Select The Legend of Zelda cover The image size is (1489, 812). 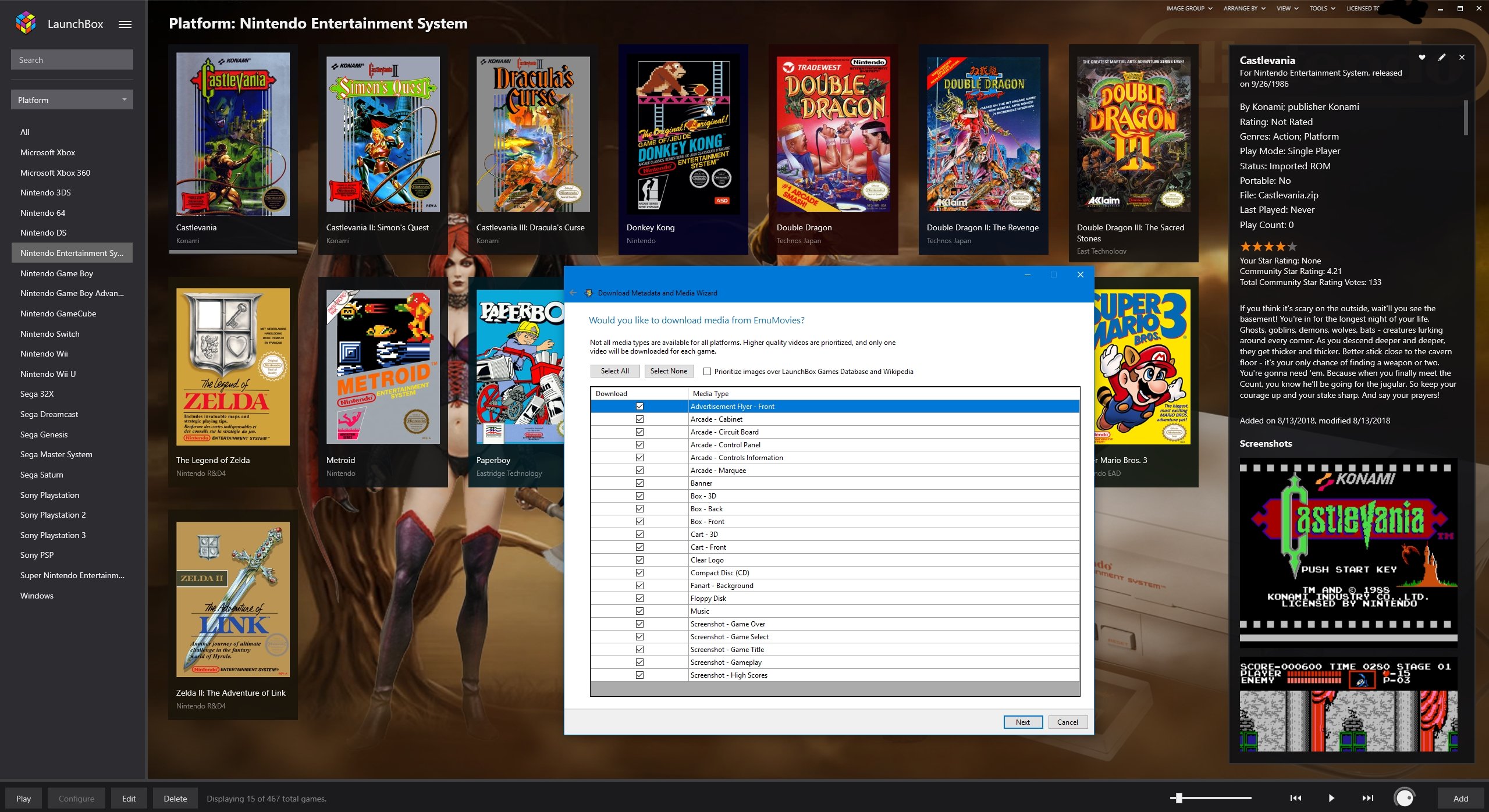click(x=233, y=366)
